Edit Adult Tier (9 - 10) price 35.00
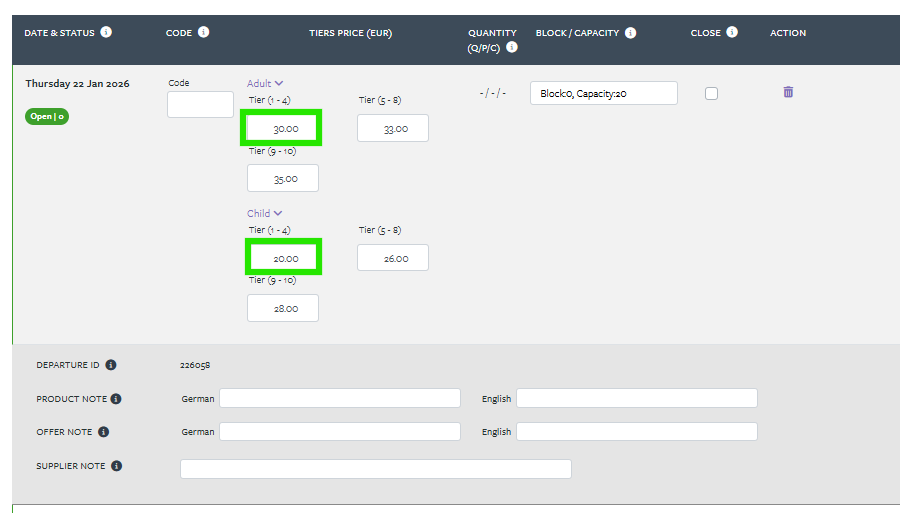Image resolution: width=920 pixels, height=513 pixels. pyautogui.click(x=283, y=178)
